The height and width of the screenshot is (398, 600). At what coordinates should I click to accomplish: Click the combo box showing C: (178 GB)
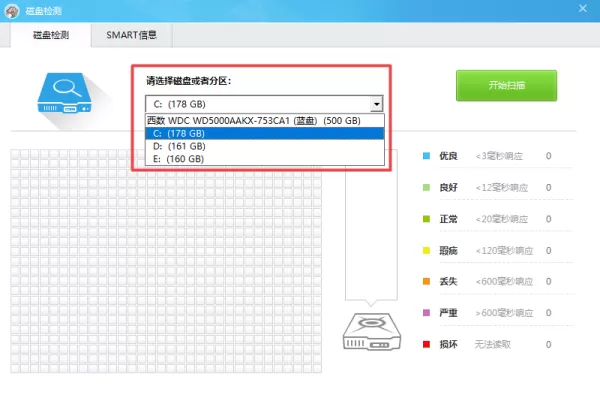pos(264,104)
